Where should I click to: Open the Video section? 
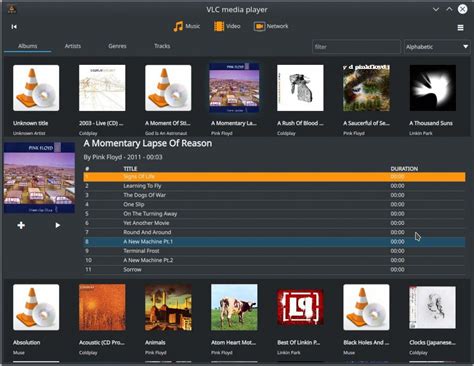(227, 26)
